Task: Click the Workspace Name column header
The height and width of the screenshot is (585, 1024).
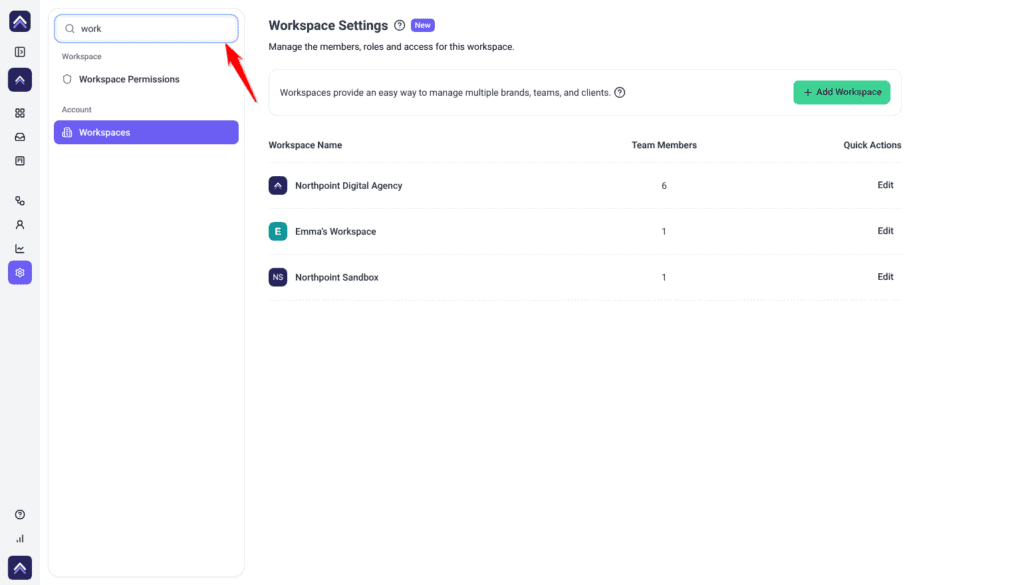Action: pyautogui.click(x=305, y=145)
